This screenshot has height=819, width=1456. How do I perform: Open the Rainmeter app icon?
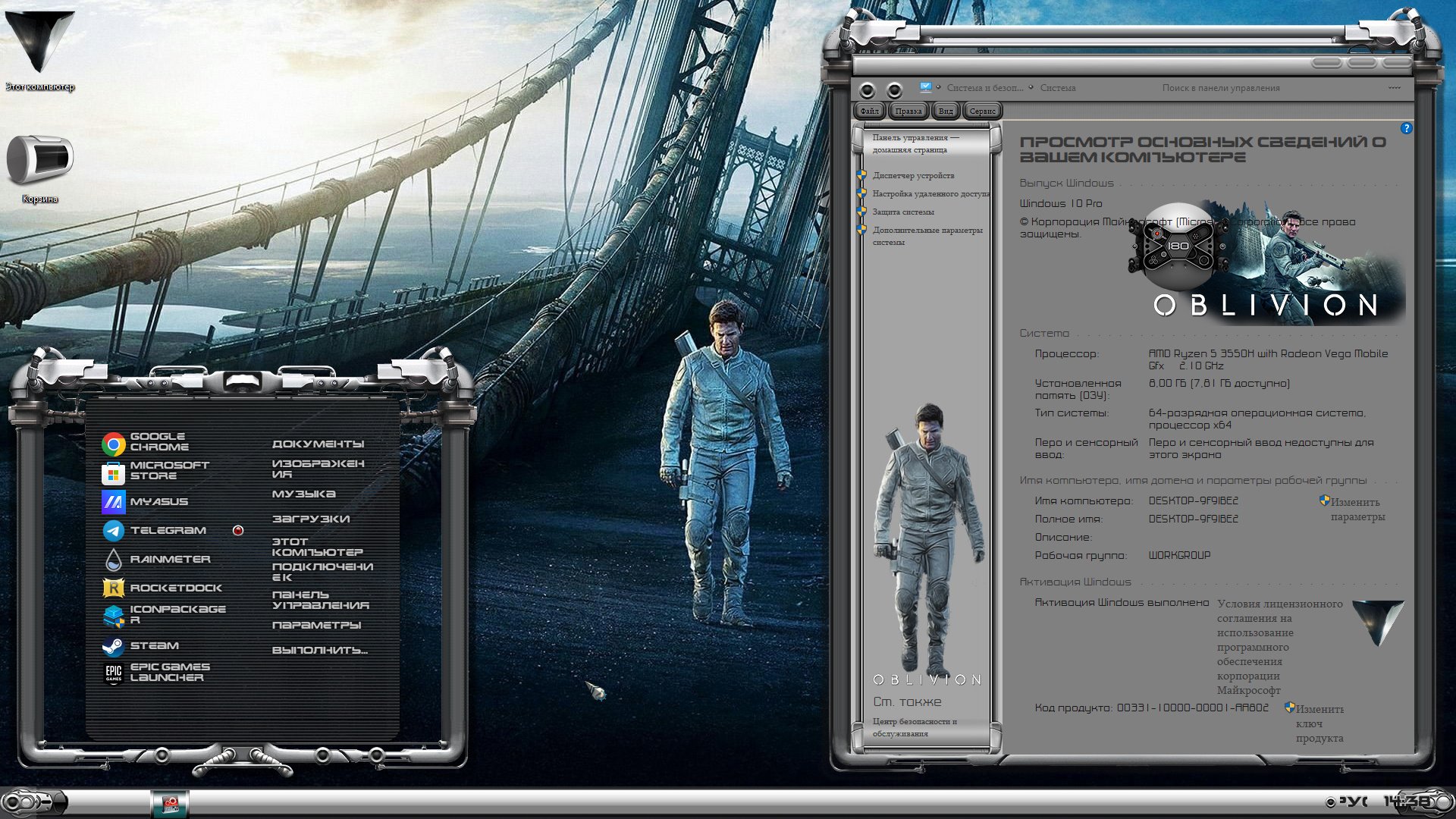113,560
